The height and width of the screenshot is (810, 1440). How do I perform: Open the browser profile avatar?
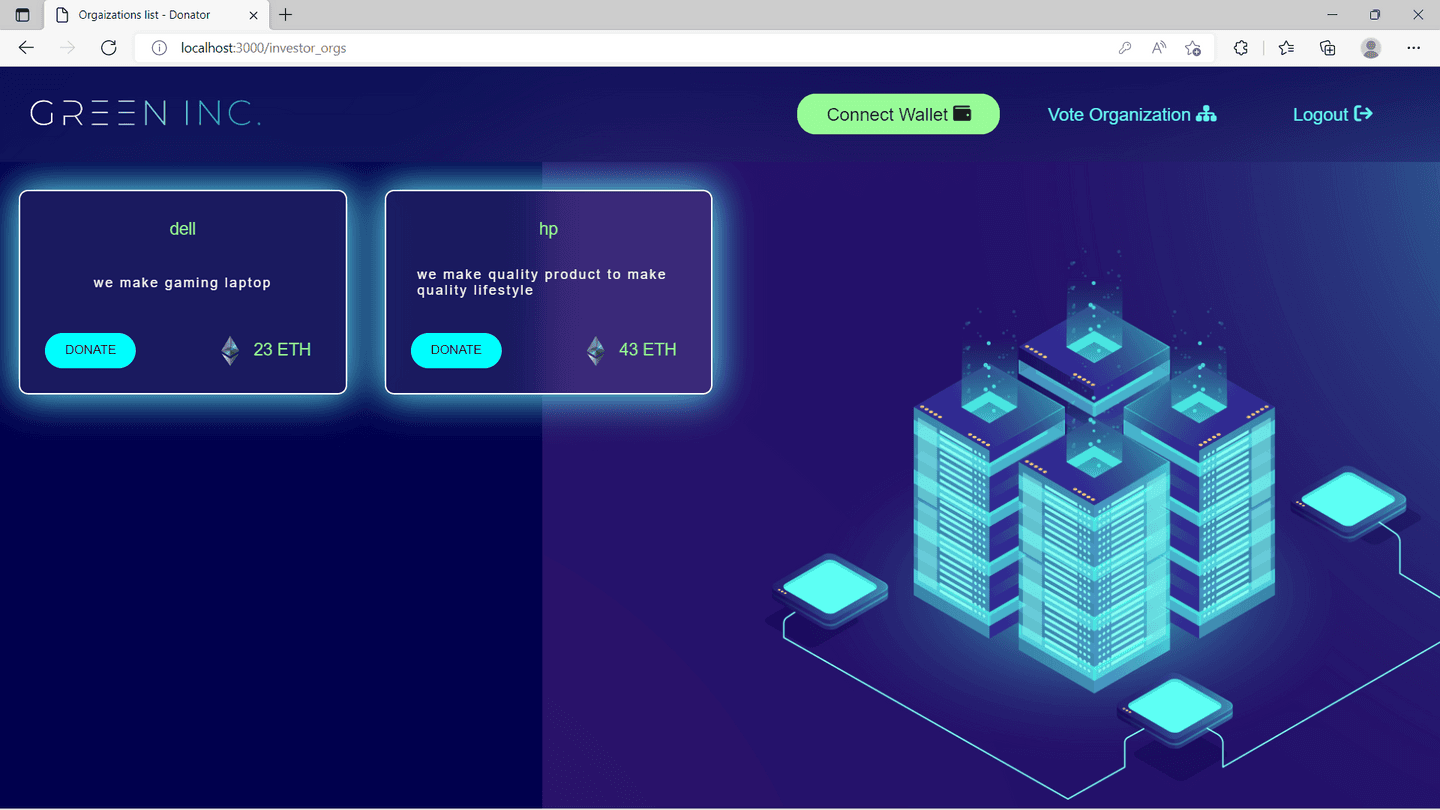pos(1371,47)
